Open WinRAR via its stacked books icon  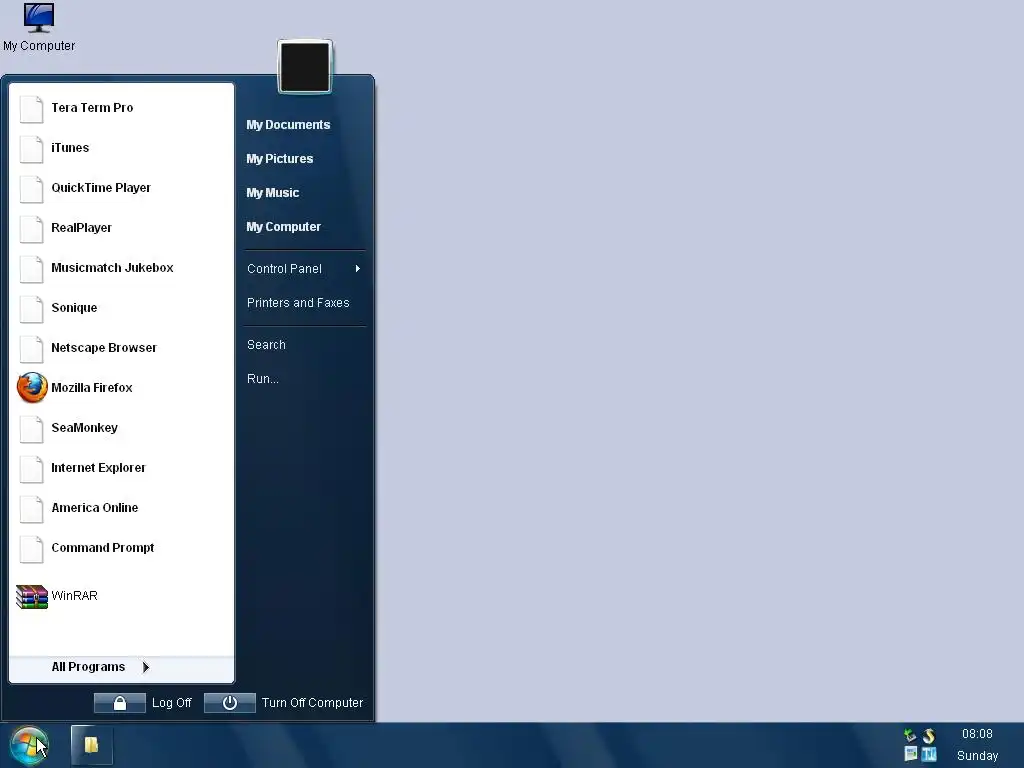click(32, 596)
